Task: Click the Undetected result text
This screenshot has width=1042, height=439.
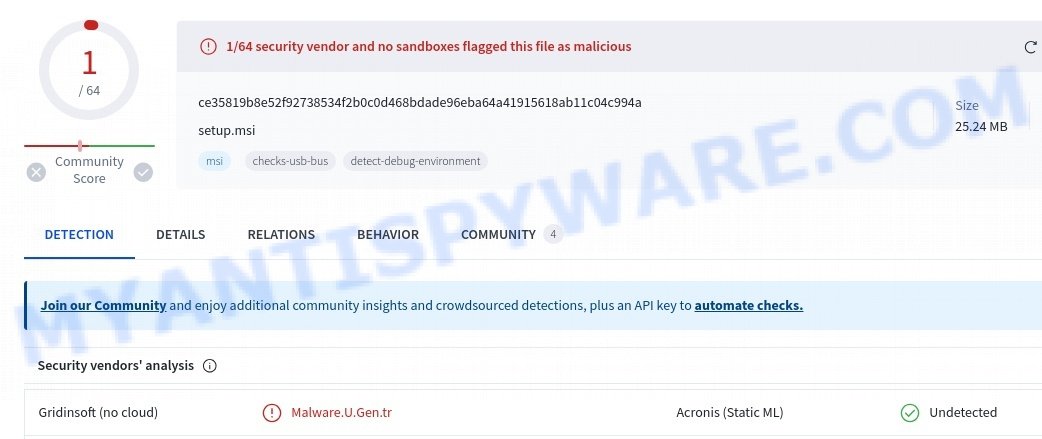Action: [x=963, y=412]
